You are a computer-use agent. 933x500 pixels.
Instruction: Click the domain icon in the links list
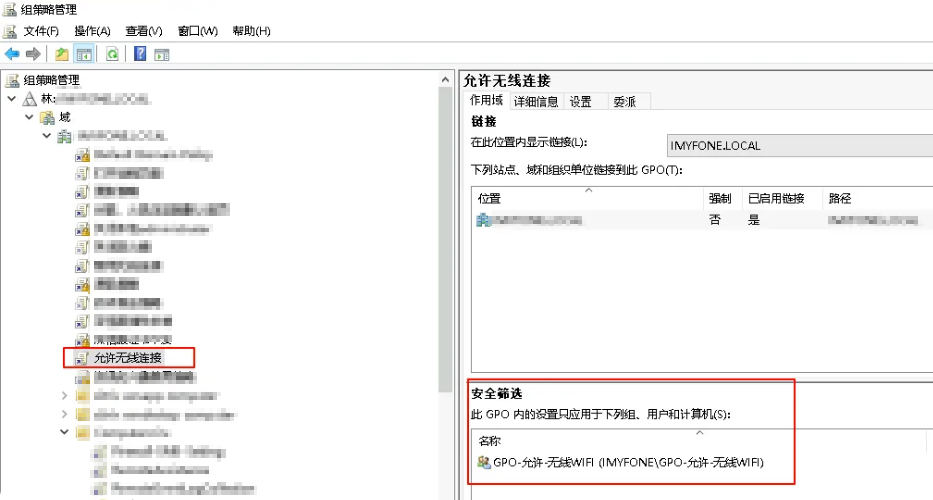click(483, 220)
